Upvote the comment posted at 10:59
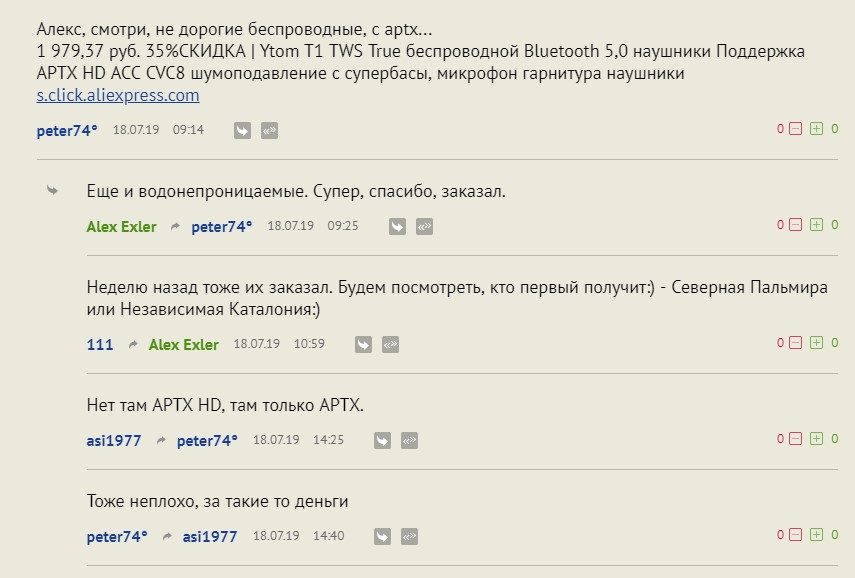This screenshot has width=855, height=578. pos(816,343)
